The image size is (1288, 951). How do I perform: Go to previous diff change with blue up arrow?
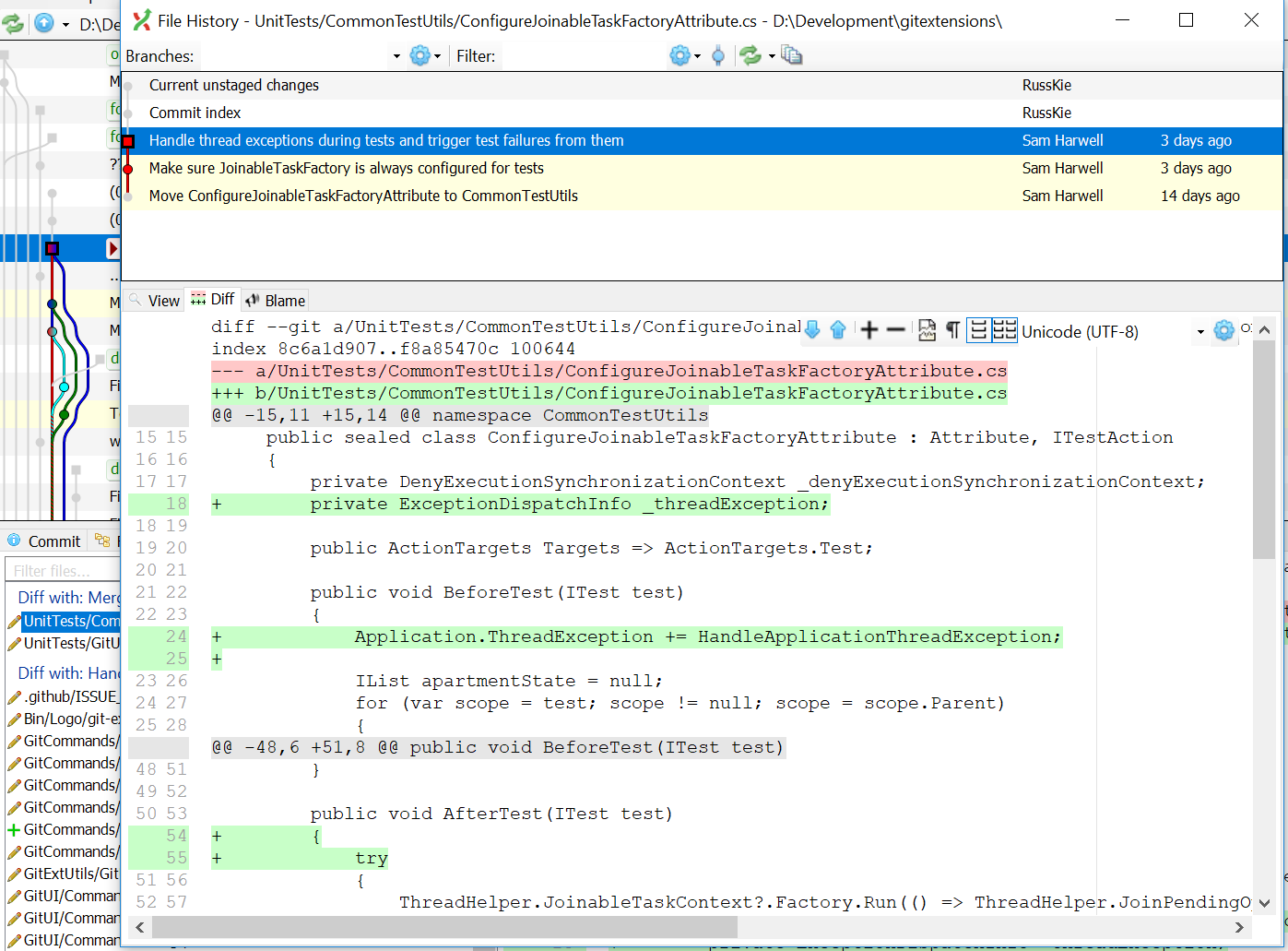[x=838, y=330]
